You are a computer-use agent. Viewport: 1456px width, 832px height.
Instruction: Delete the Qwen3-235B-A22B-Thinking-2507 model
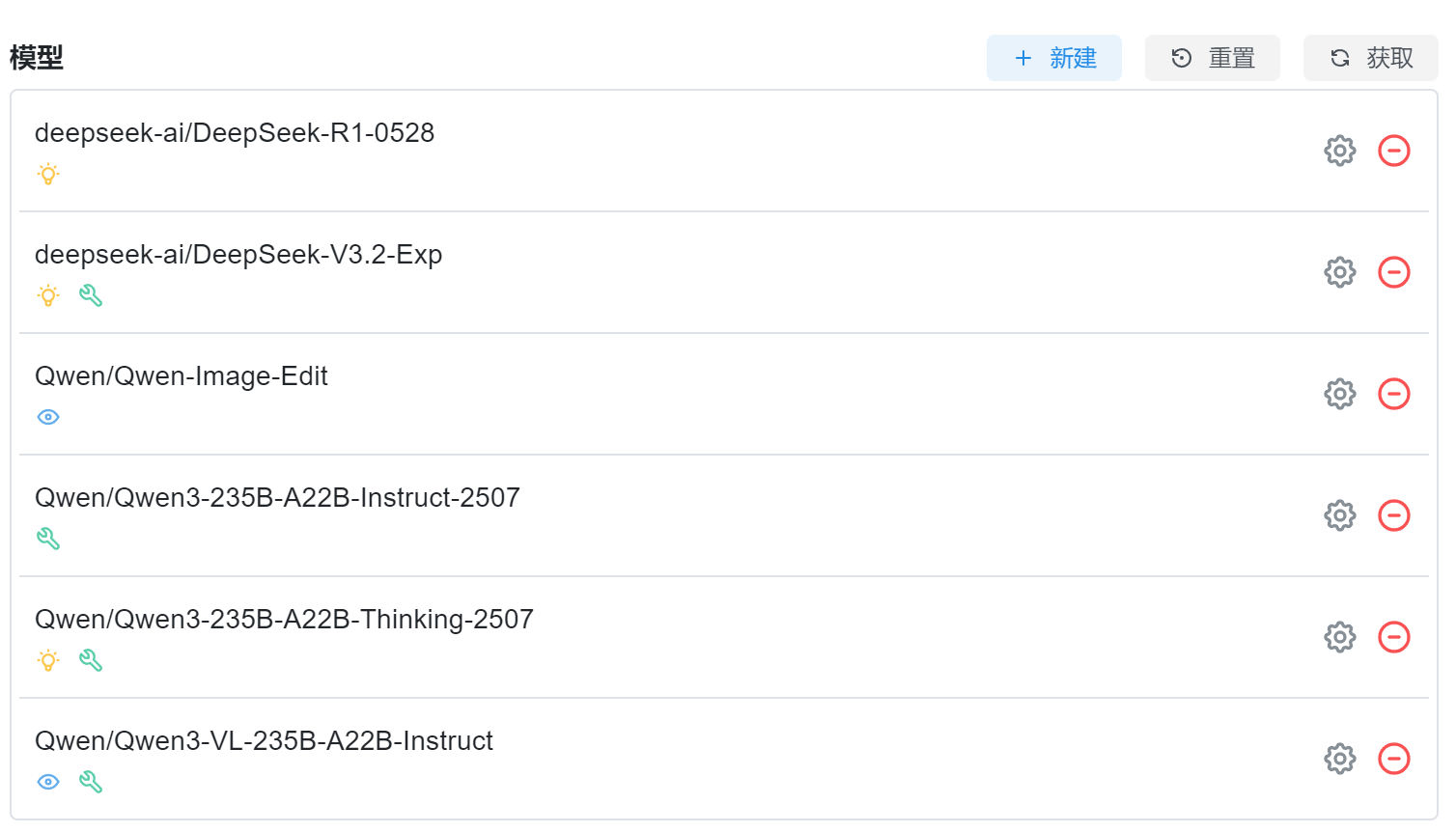coord(1393,637)
